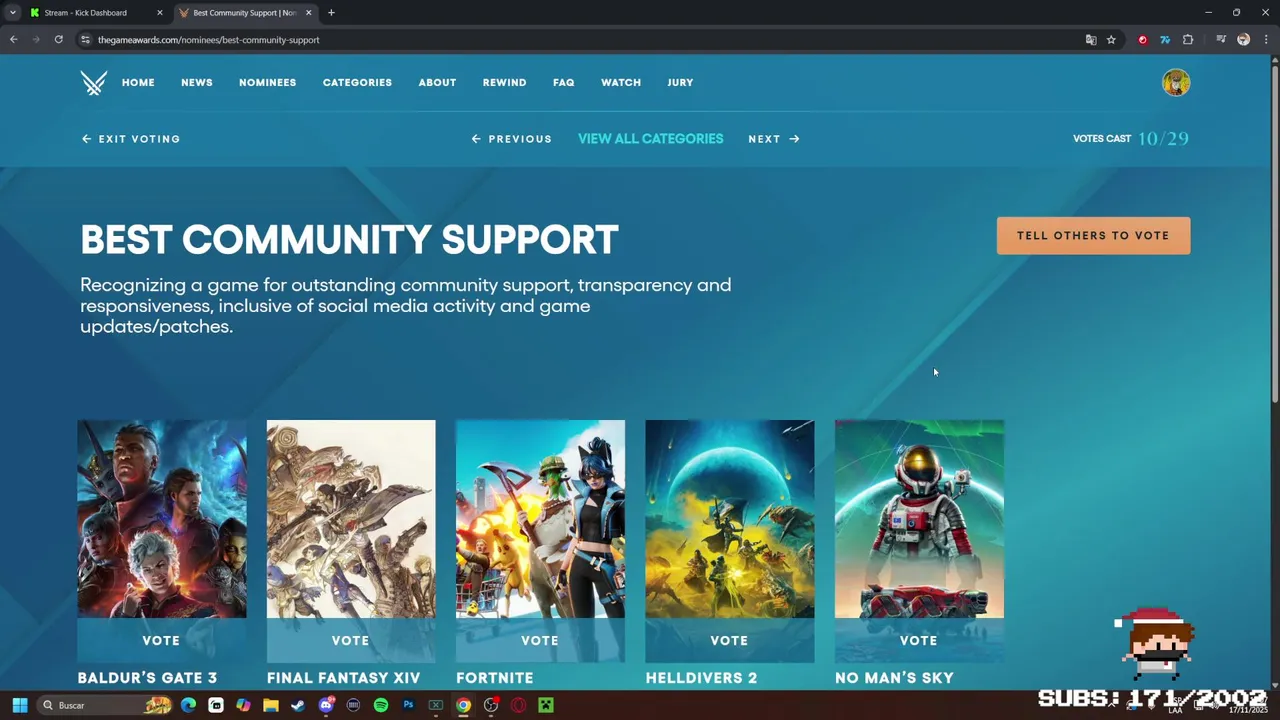Go back with the browser back arrow

pos(14,40)
